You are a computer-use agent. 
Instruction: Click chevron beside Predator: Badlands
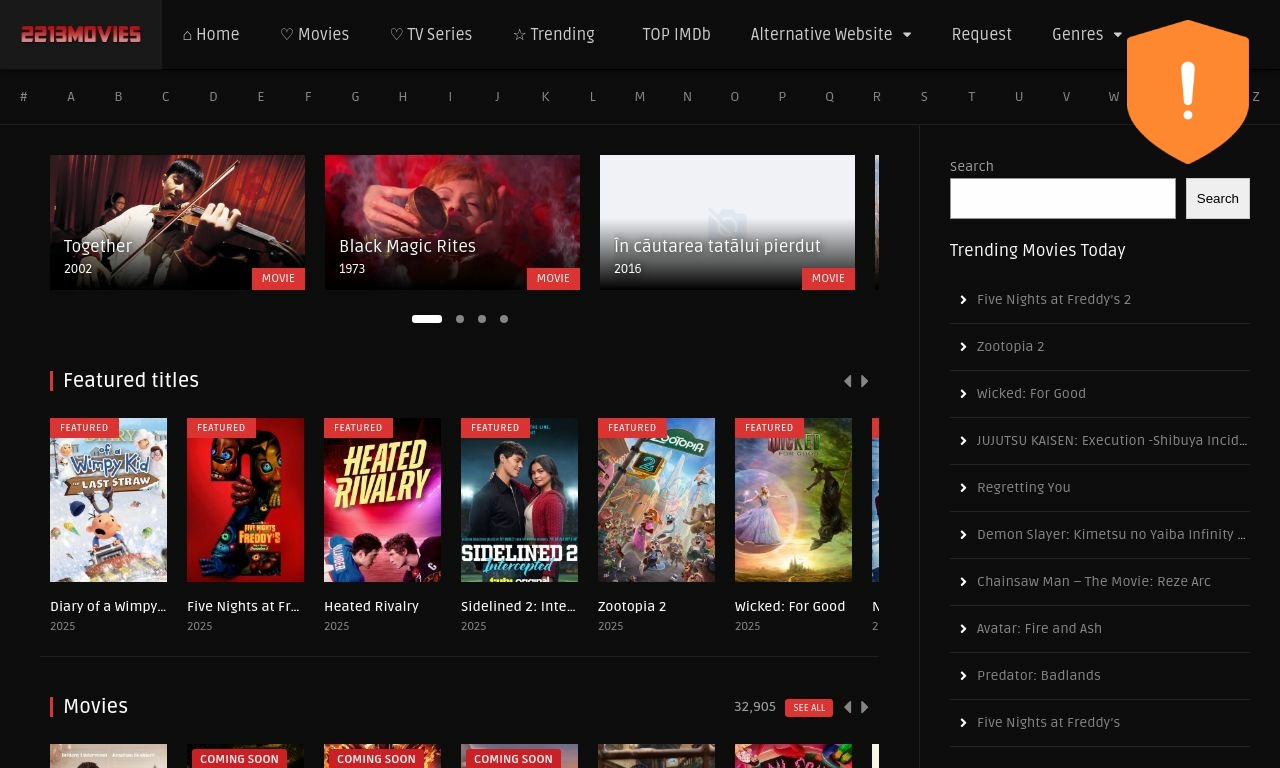[963, 676]
